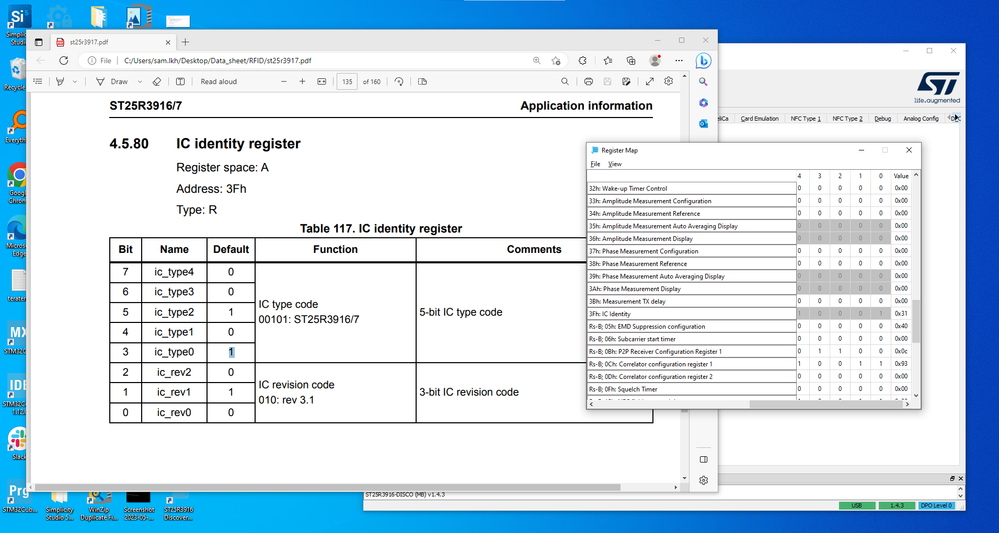Add this page to favorites
Image resolution: width=999 pixels, height=533 pixels.
556,60
